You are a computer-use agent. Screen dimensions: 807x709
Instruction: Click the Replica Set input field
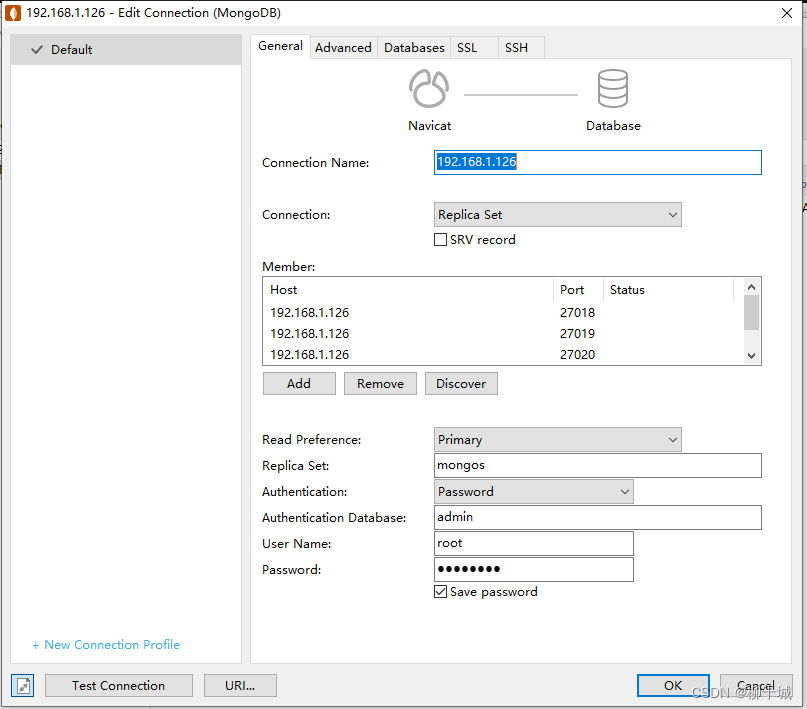click(x=598, y=465)
